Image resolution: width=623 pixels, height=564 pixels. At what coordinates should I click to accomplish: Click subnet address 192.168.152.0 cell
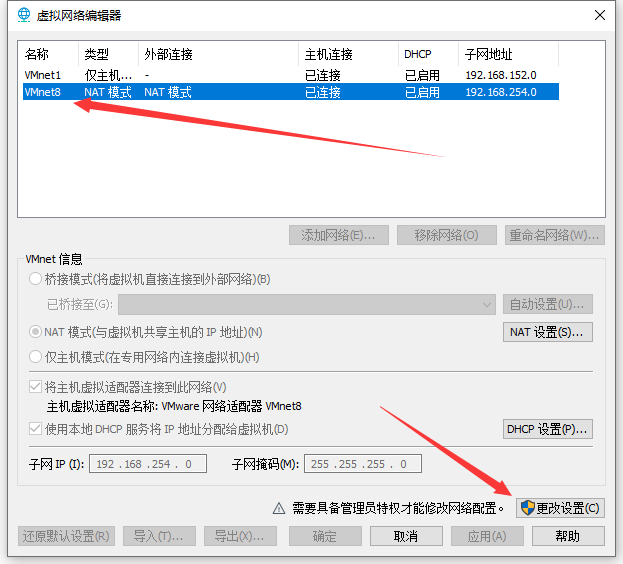point(501,75)
